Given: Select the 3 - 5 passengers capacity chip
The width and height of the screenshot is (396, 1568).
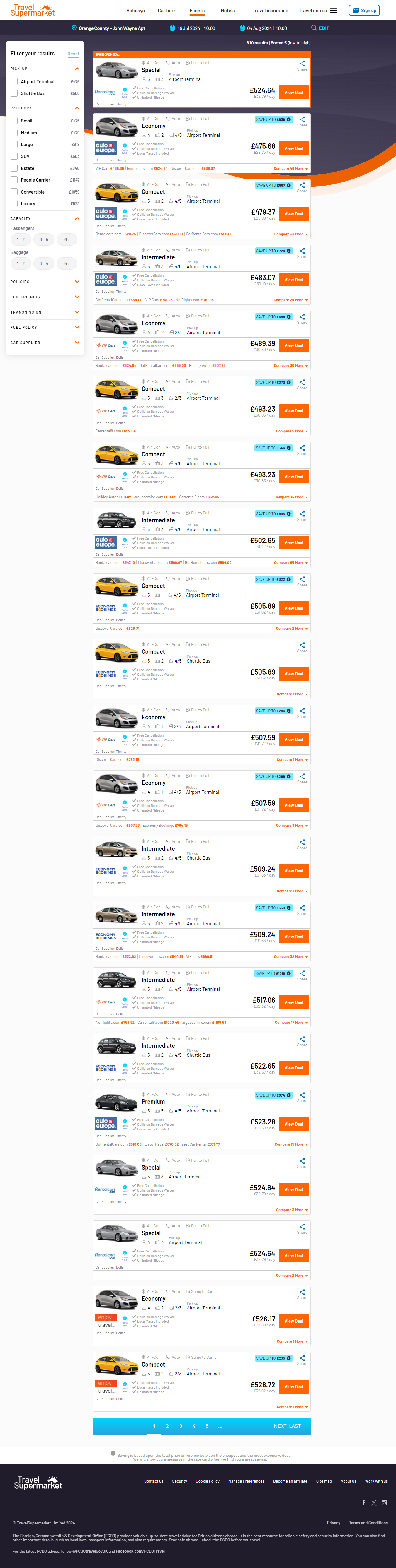Looking at the screenshot, I should (x=44, y=240).
